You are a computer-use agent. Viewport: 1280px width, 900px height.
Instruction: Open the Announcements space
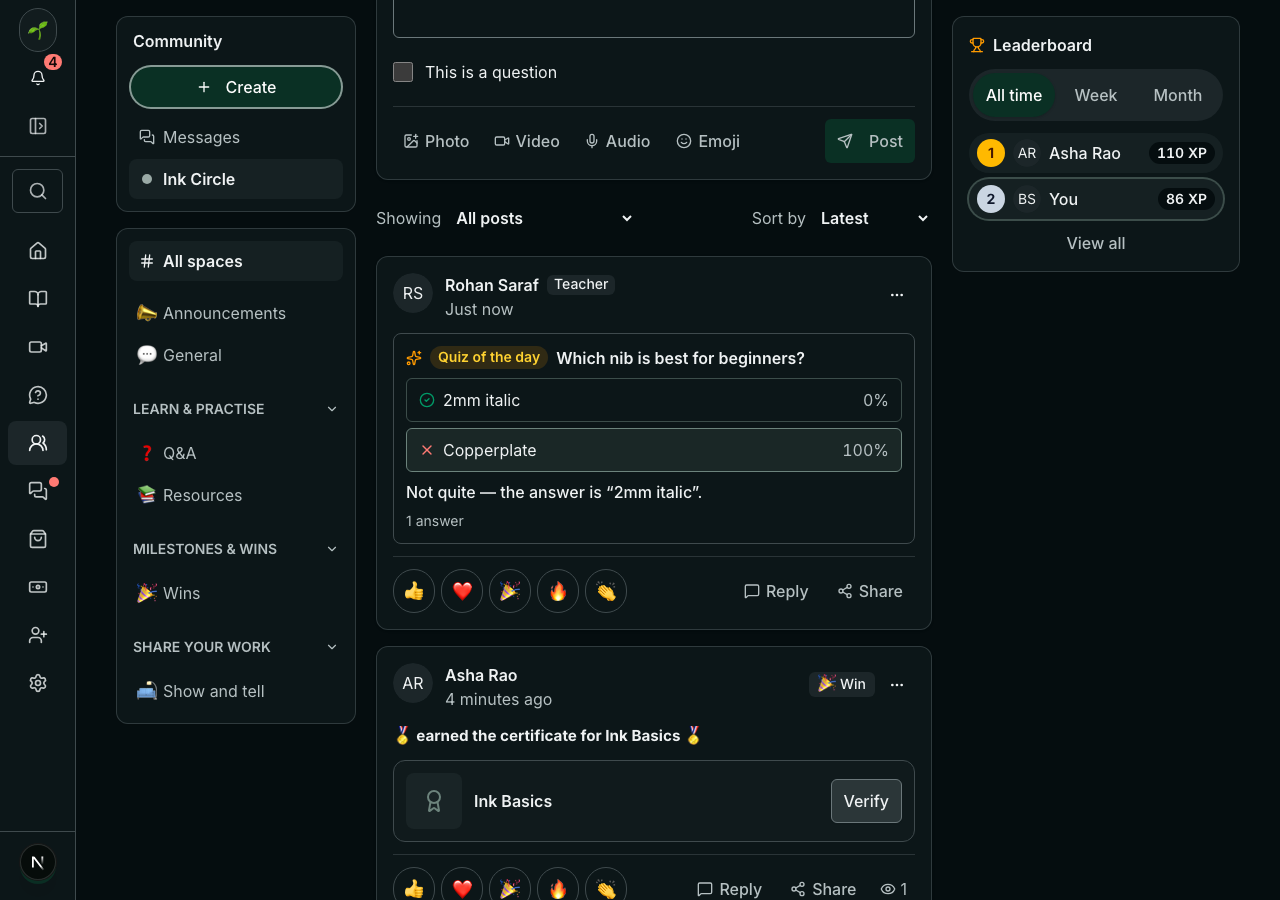(236, 313)
